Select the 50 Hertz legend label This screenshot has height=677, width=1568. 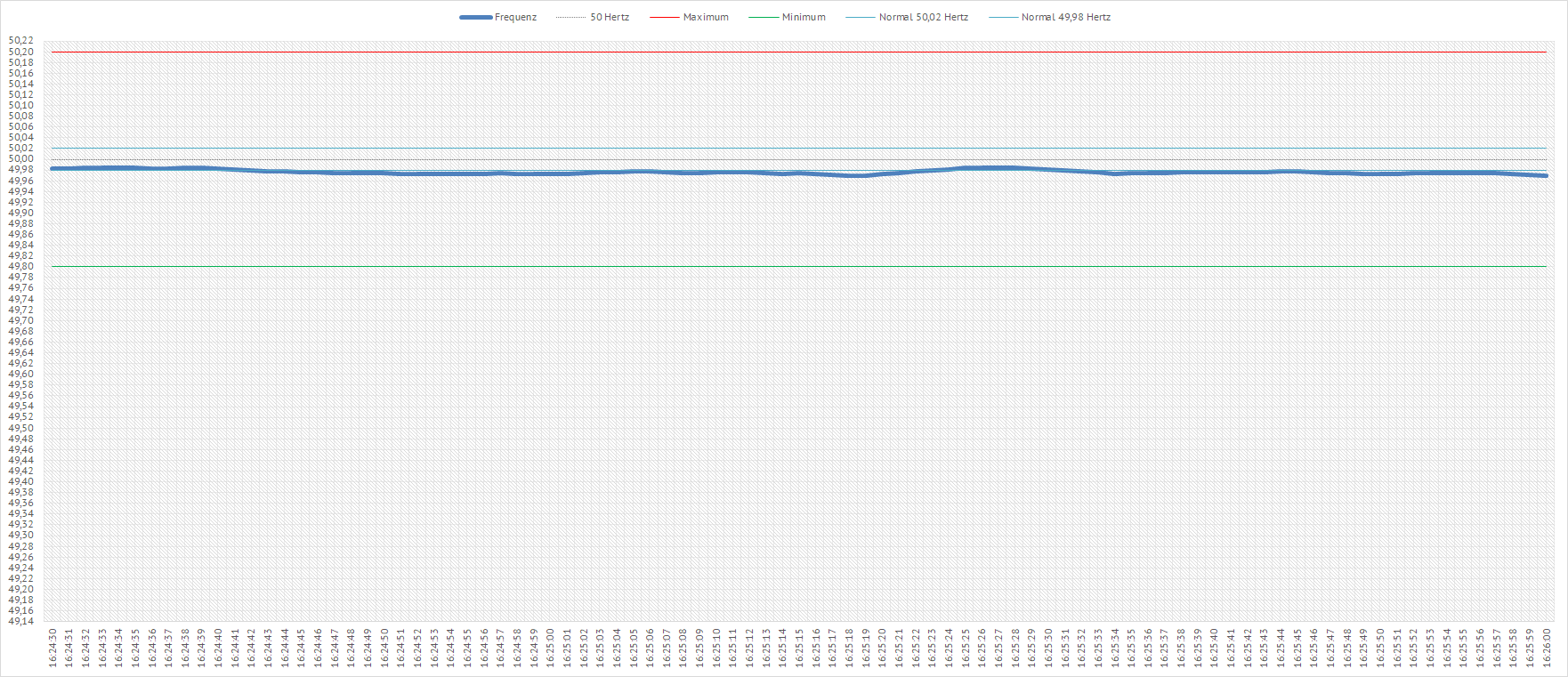point(610,17)
